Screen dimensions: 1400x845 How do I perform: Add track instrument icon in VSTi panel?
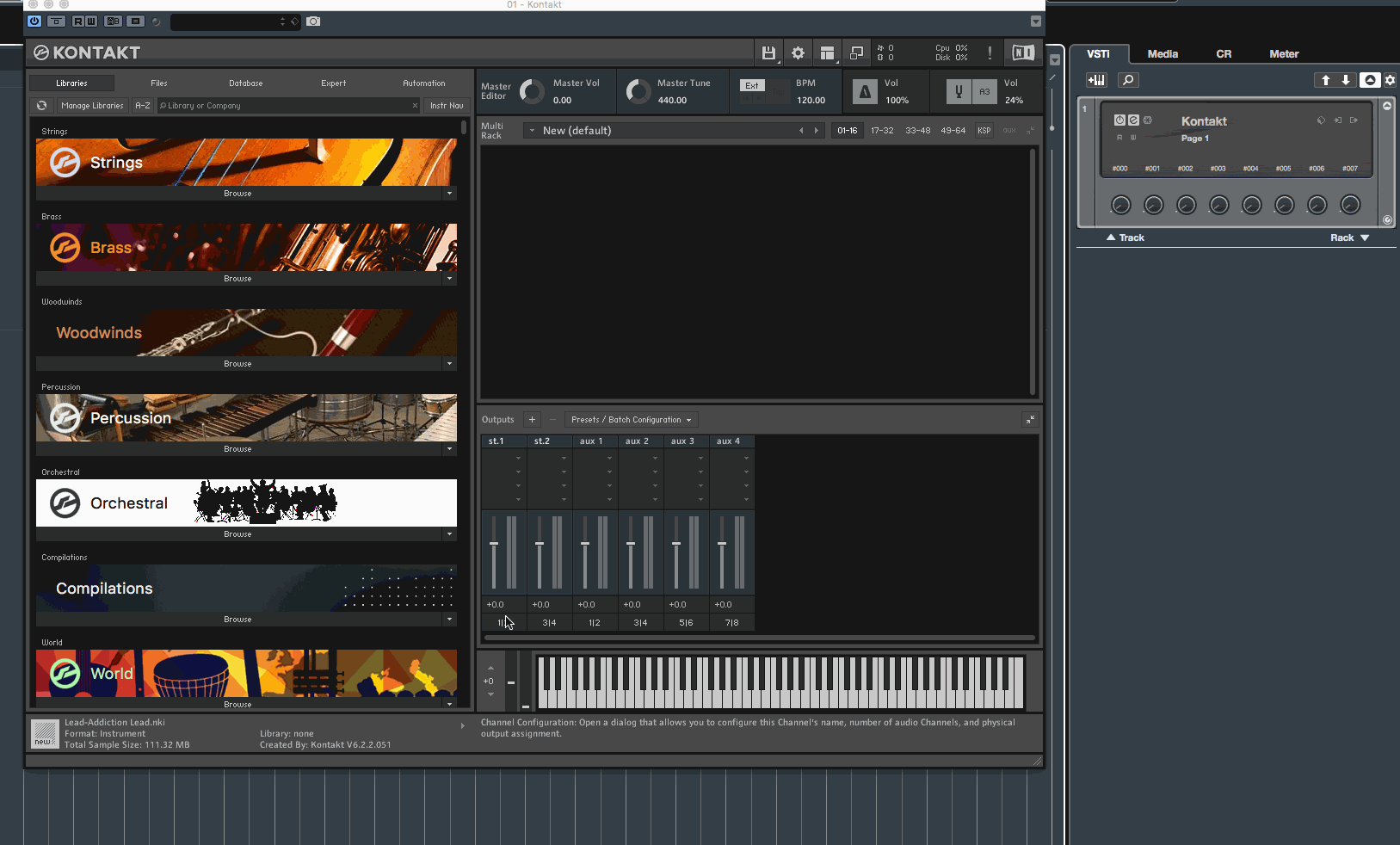pos(1096,80)
